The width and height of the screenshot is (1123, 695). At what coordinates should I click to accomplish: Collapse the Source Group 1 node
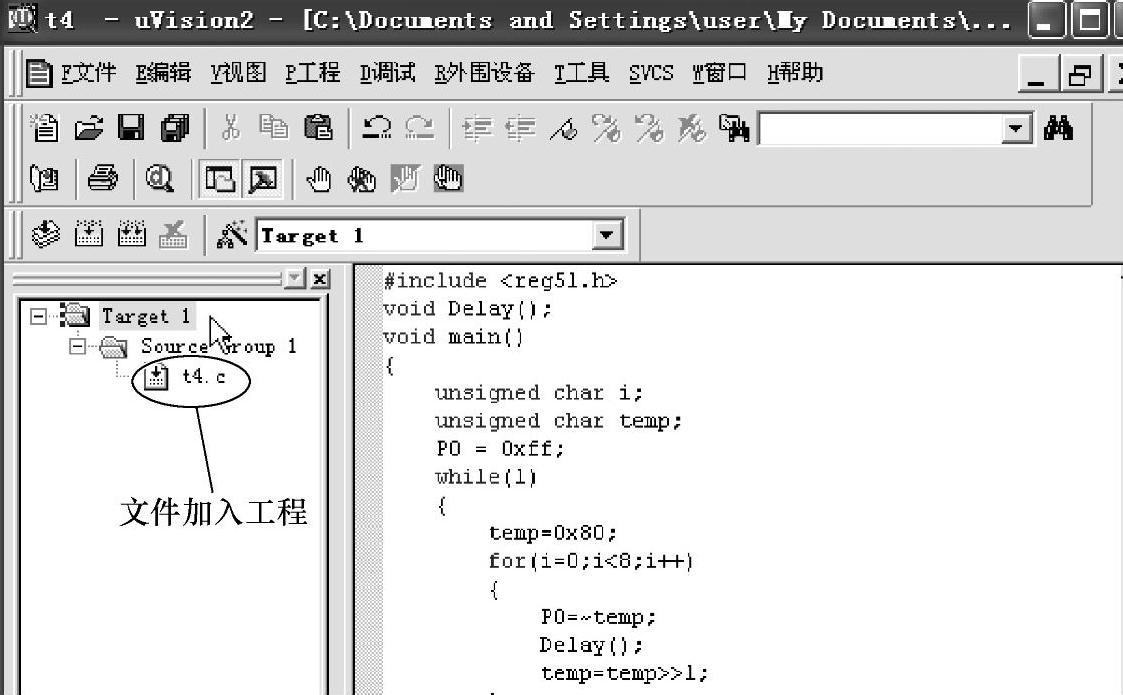[x=77, y=347]
